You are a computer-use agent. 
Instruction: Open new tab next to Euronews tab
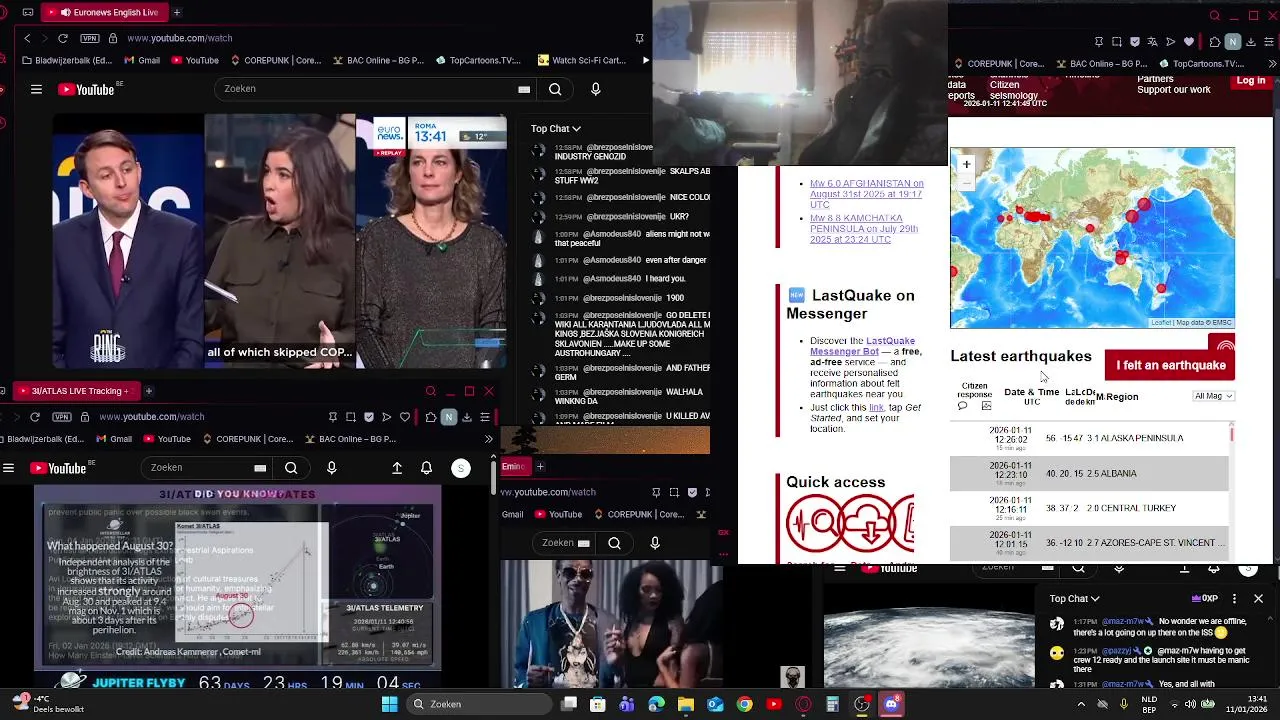click(x=177, y=12)
